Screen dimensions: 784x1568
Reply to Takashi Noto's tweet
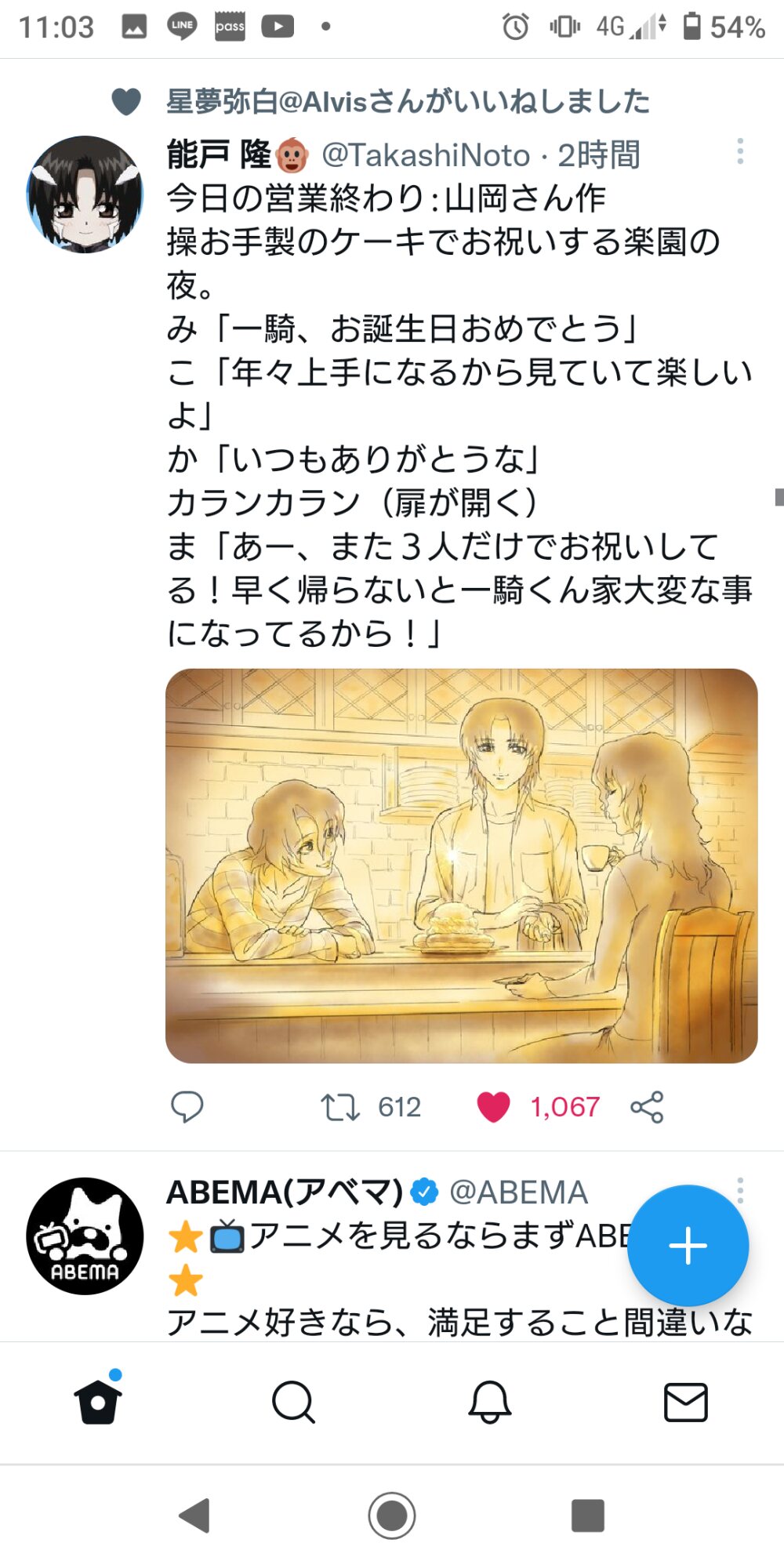click(187, 1107)
